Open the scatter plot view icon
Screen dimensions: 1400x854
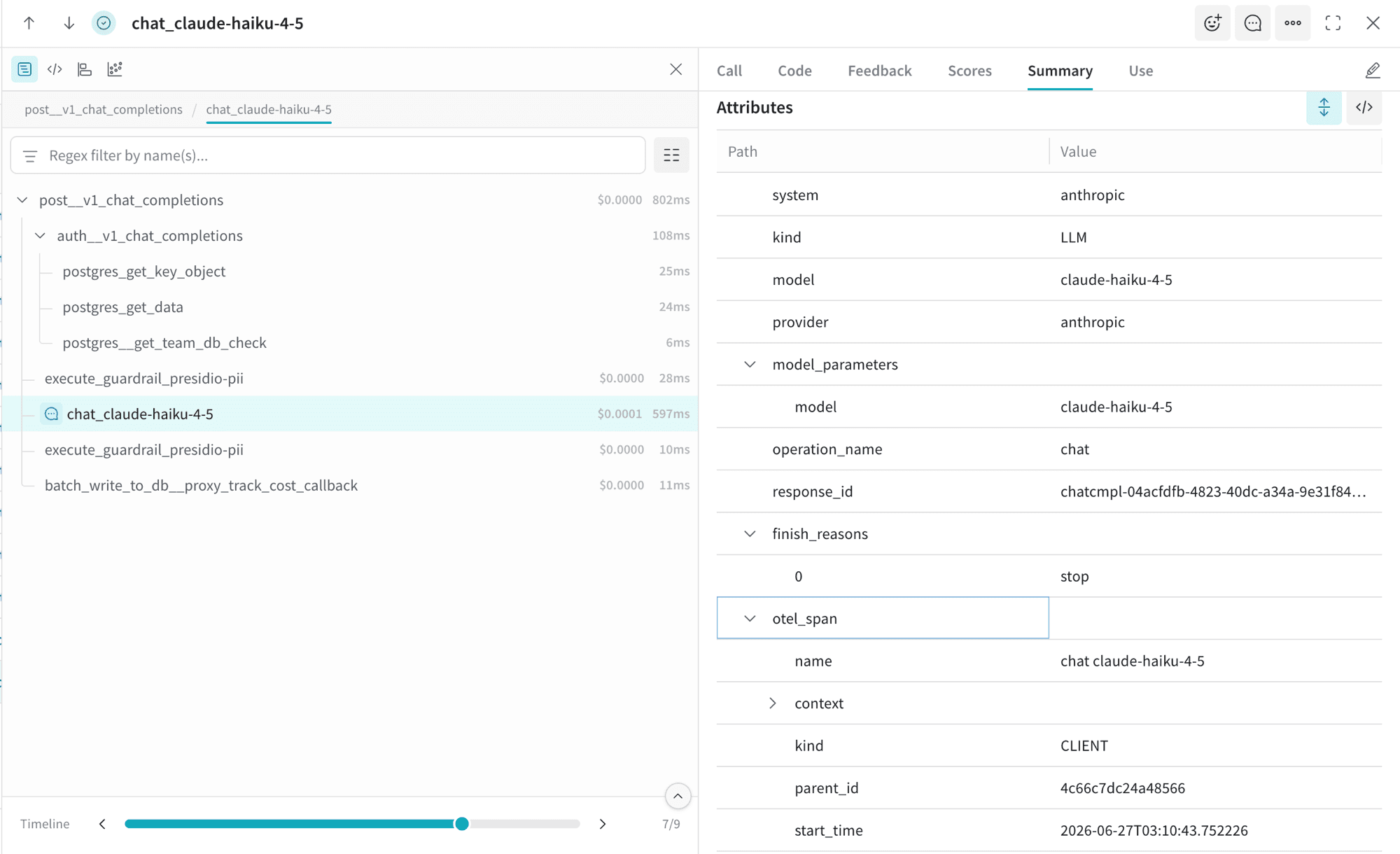(115, 69)
